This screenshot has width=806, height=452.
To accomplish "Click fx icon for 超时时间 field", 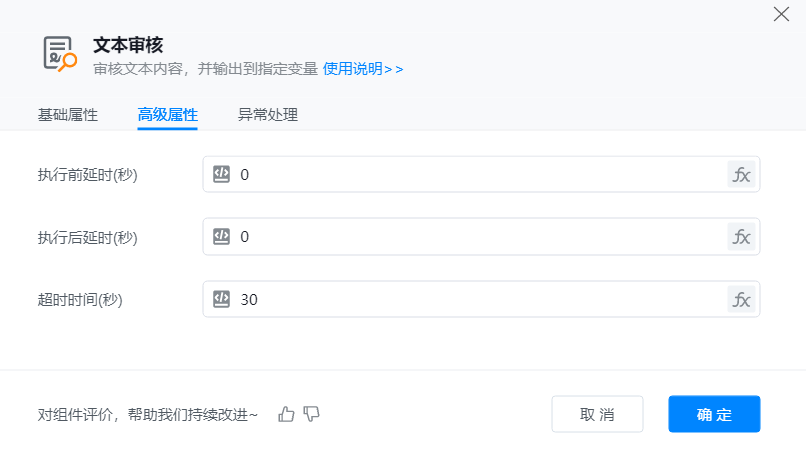I will coord(741,299).
